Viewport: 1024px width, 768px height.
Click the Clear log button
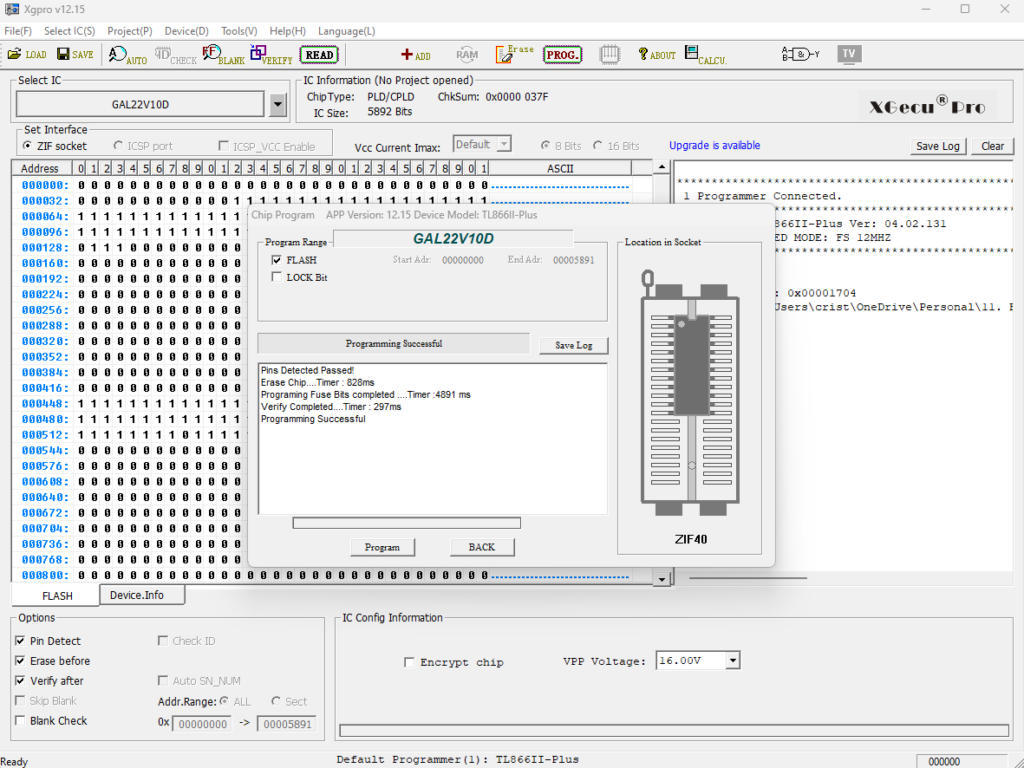(x=992, y=146)
